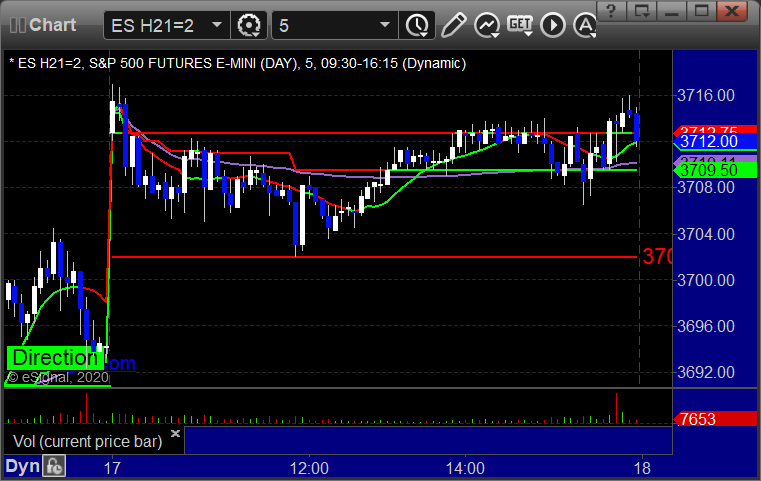761x481 pixels.
Task: Toggle the lock icon next to Dyn
Action: pos(54,466)
